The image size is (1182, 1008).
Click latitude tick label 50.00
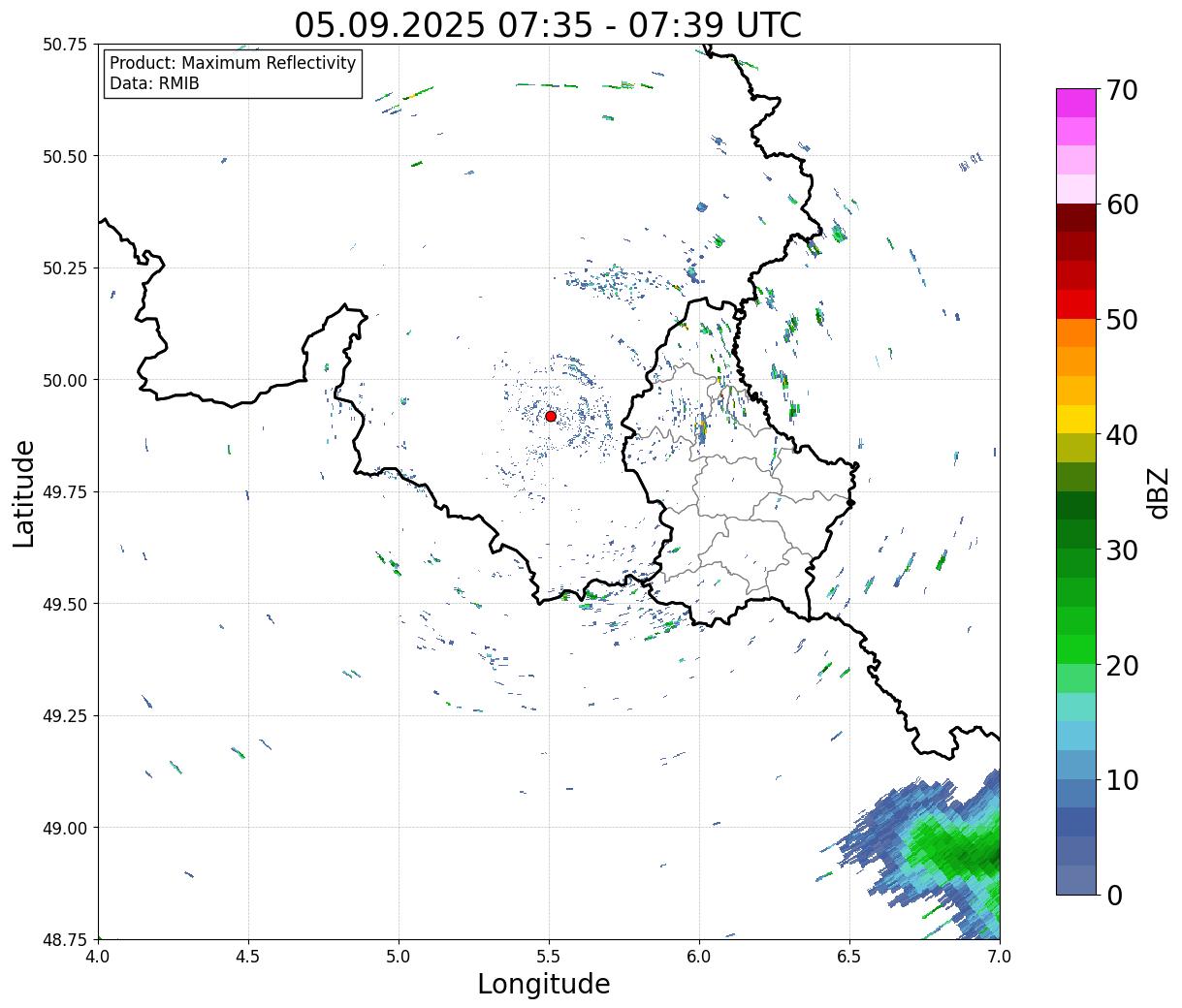(65, 380)
